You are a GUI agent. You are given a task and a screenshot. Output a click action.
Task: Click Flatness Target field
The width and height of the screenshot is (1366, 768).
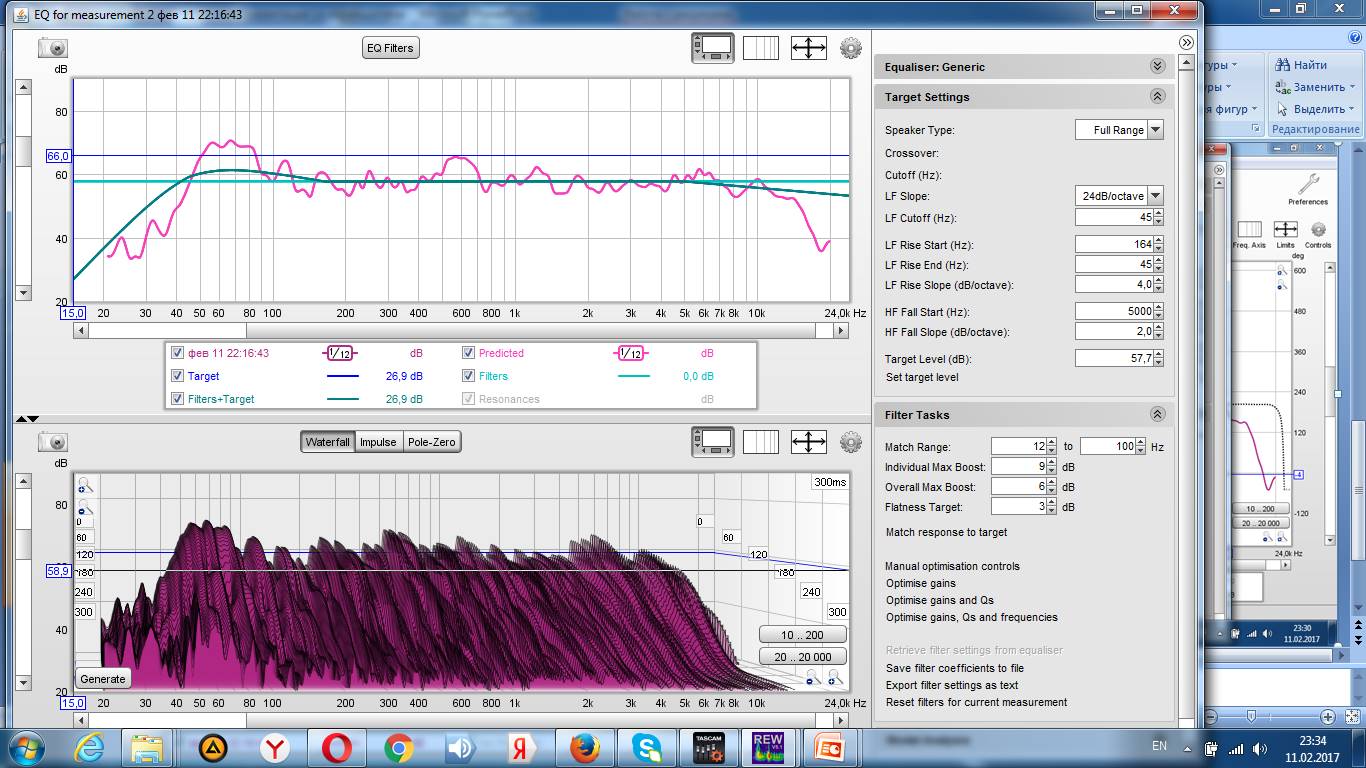[1019, 507]
